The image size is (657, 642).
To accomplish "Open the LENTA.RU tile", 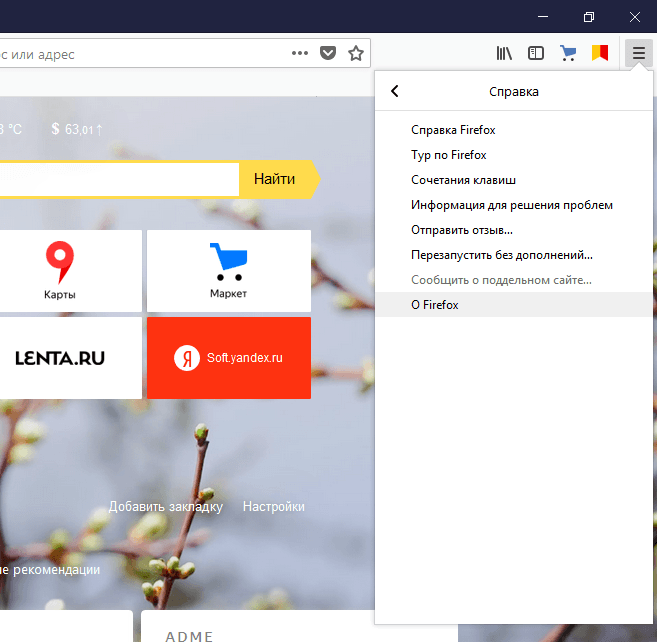I will point(71,358).
